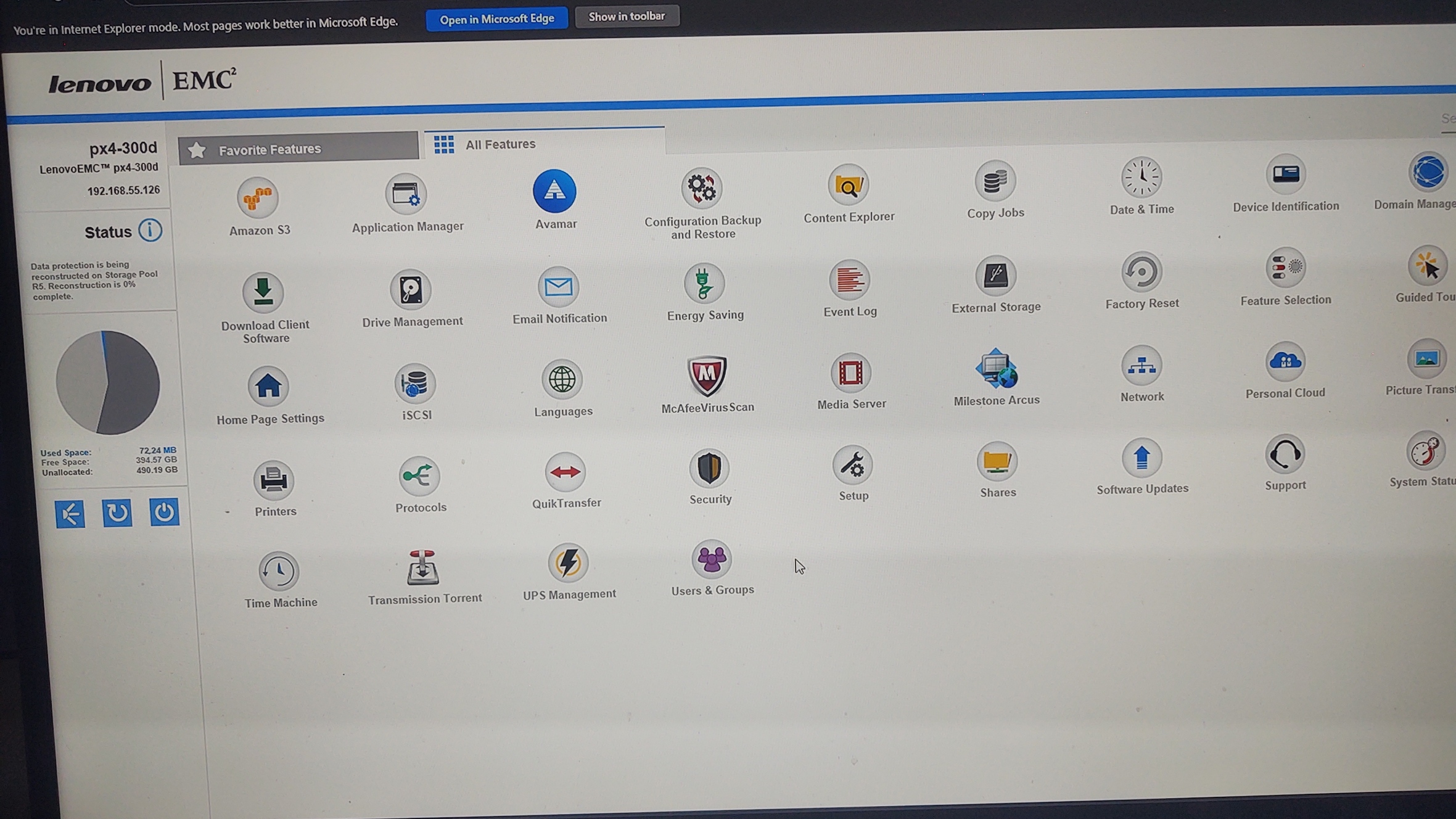Open McAfee VirusScan feature
Viewport: 1456px width, 819px height.
(x=707, y=375)
